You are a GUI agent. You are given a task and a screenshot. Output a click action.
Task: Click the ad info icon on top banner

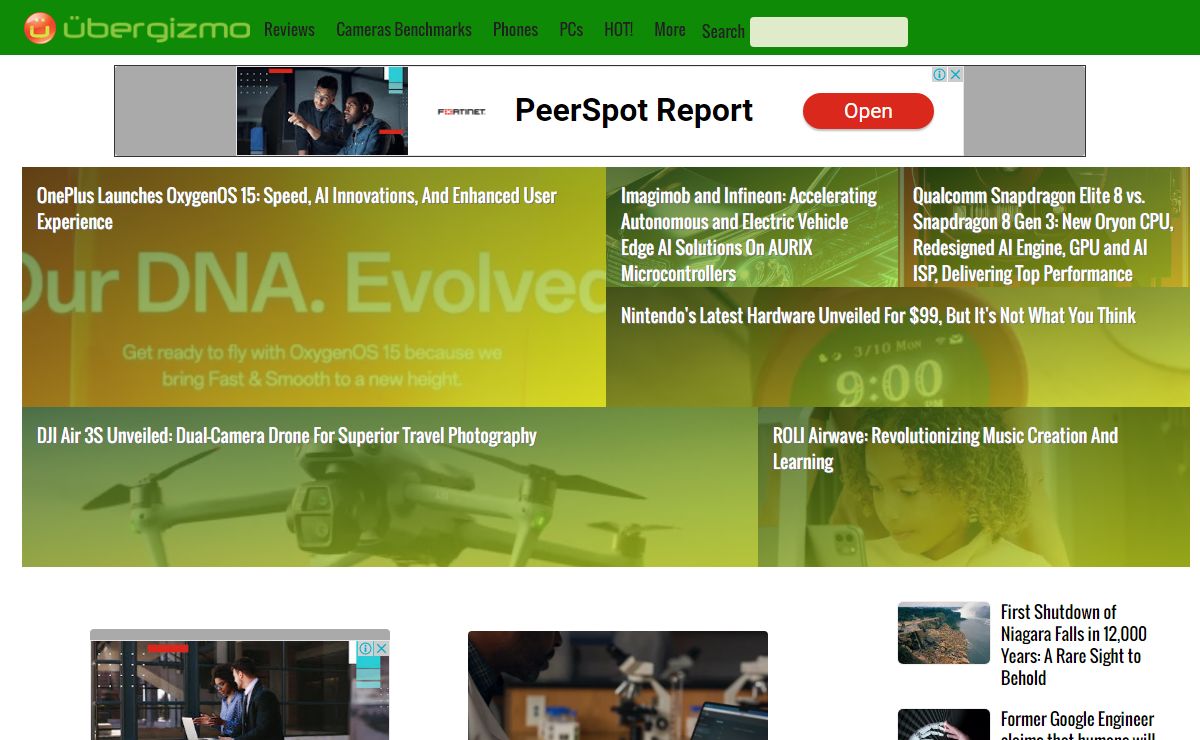(940, 74)
